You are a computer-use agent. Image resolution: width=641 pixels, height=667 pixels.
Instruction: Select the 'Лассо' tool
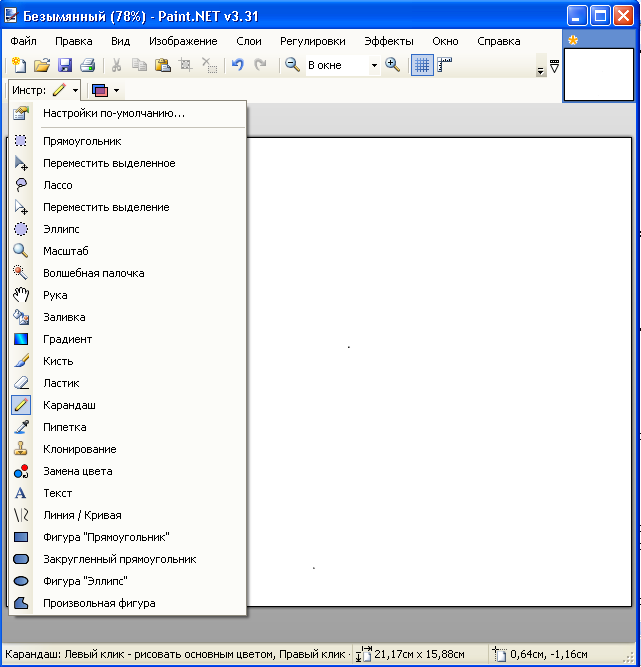click(128, 185)
